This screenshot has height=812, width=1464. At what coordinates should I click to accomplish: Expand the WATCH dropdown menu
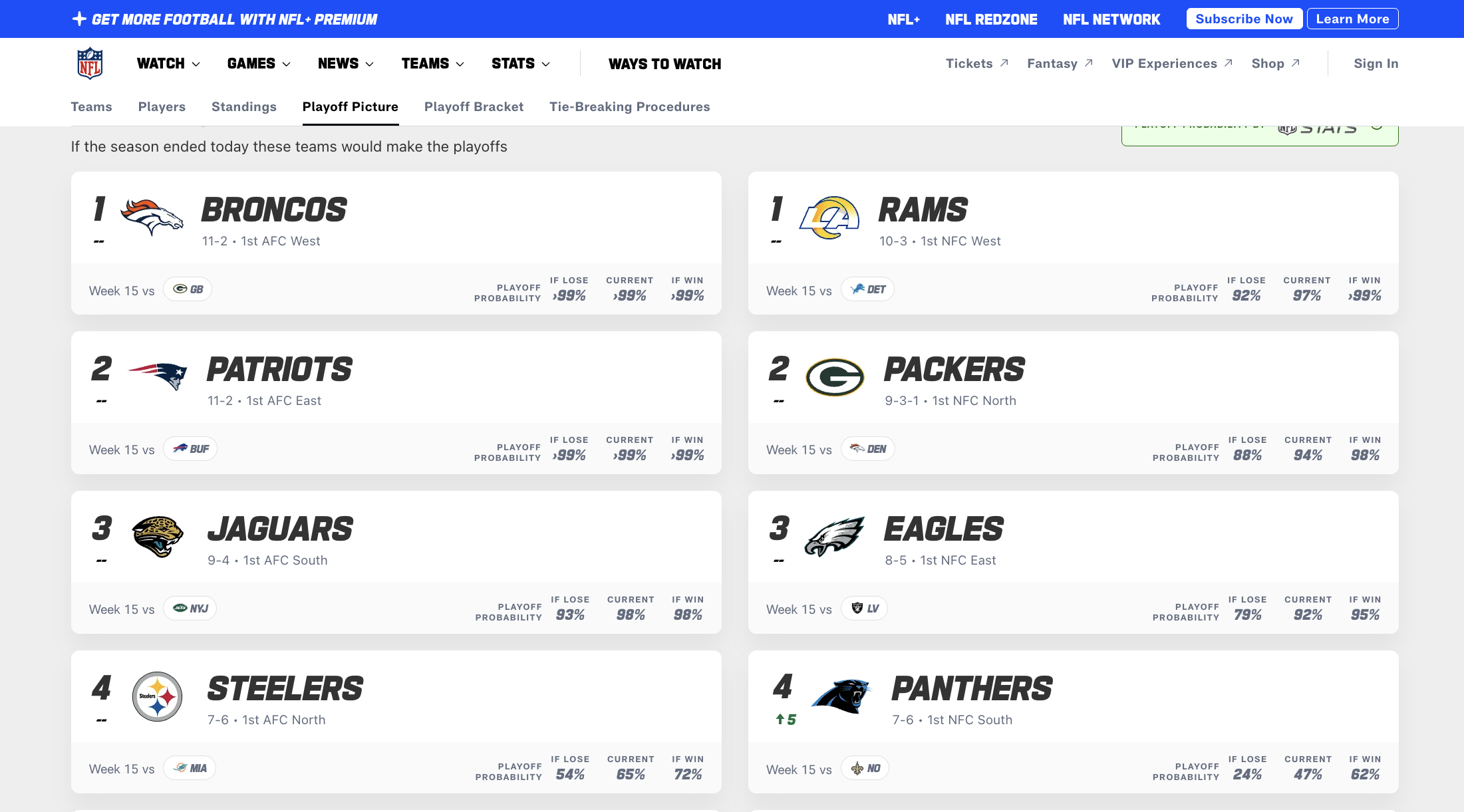168,64
